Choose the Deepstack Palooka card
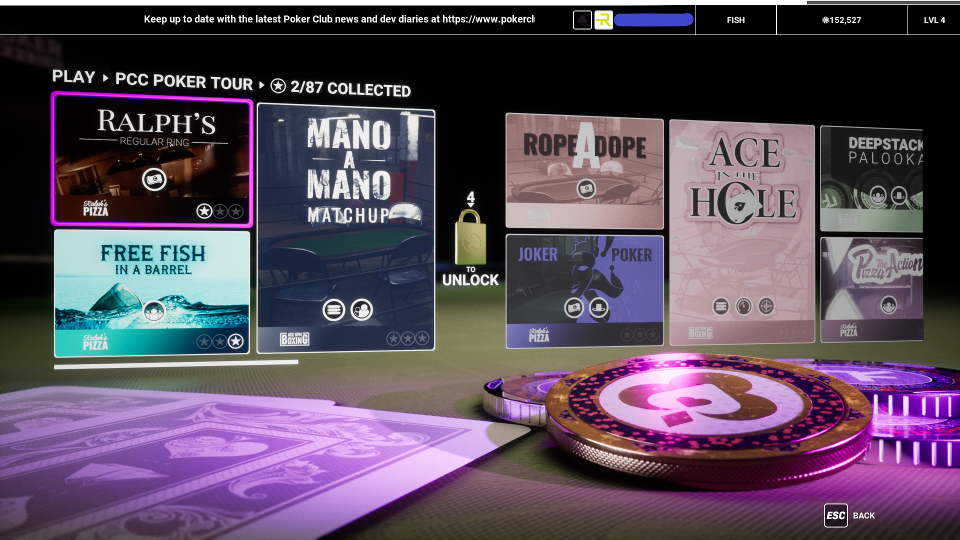960x540 pixels. coord(871,178)
